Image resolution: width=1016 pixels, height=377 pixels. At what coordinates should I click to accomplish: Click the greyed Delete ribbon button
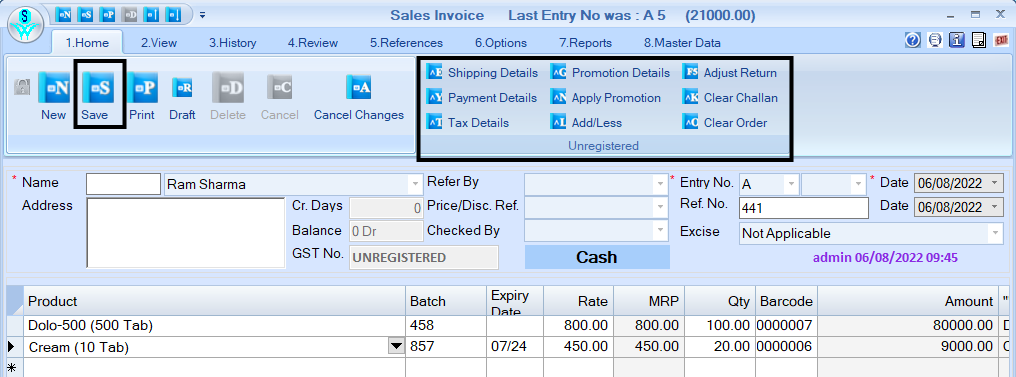coord(228,97)
